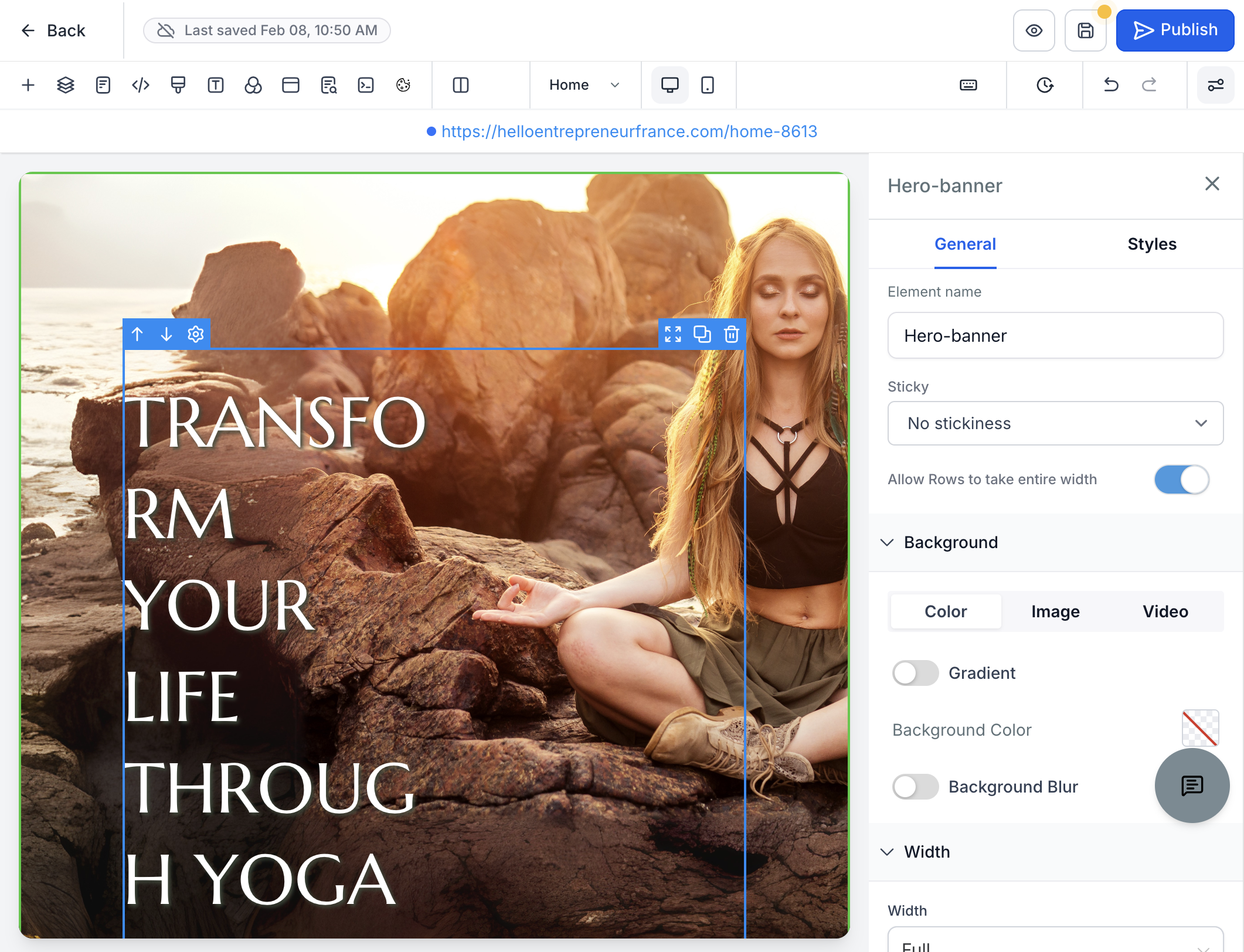The height and width of the screenshot is (952, 1244).
Task: Open version history clock icon
Action: click(x=1044, y=85)
